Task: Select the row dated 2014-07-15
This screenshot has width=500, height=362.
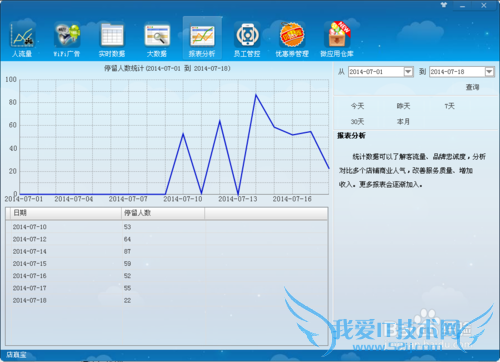Action: [x=167, y=264]
